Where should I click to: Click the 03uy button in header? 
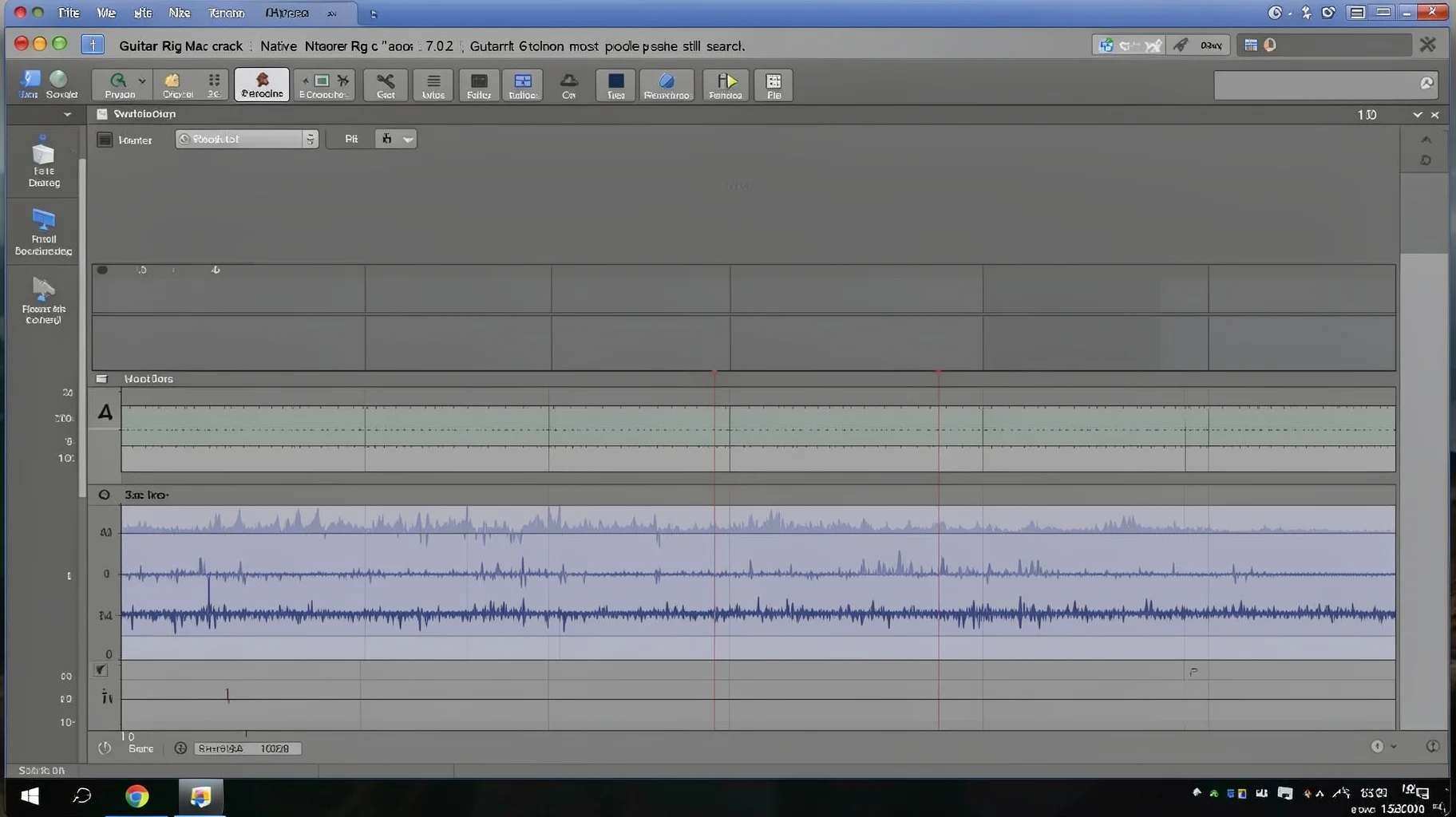click(x=1211, y=45)
